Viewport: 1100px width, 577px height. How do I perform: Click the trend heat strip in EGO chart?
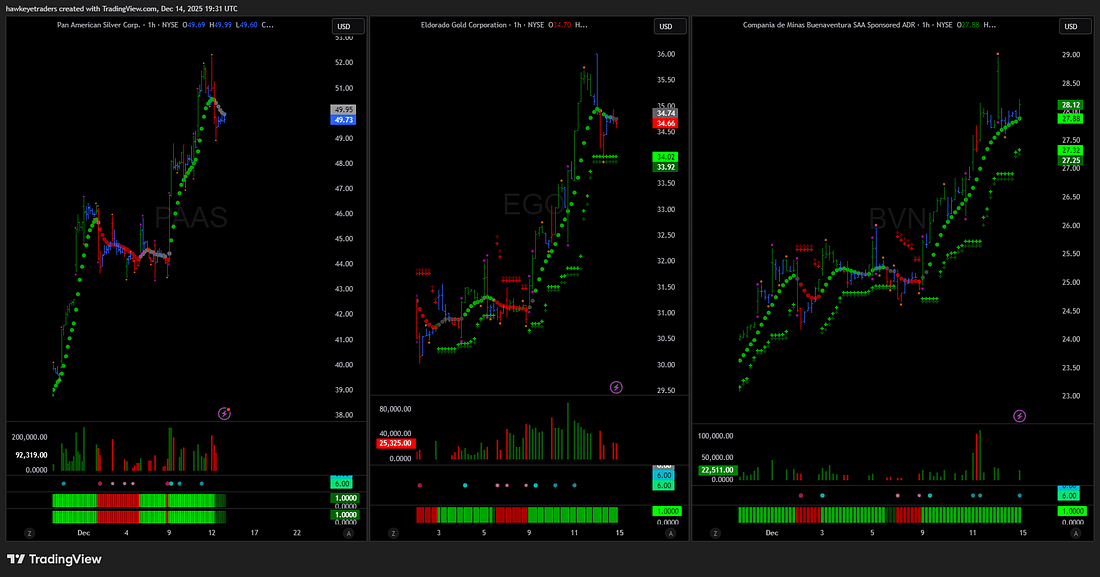517,515
